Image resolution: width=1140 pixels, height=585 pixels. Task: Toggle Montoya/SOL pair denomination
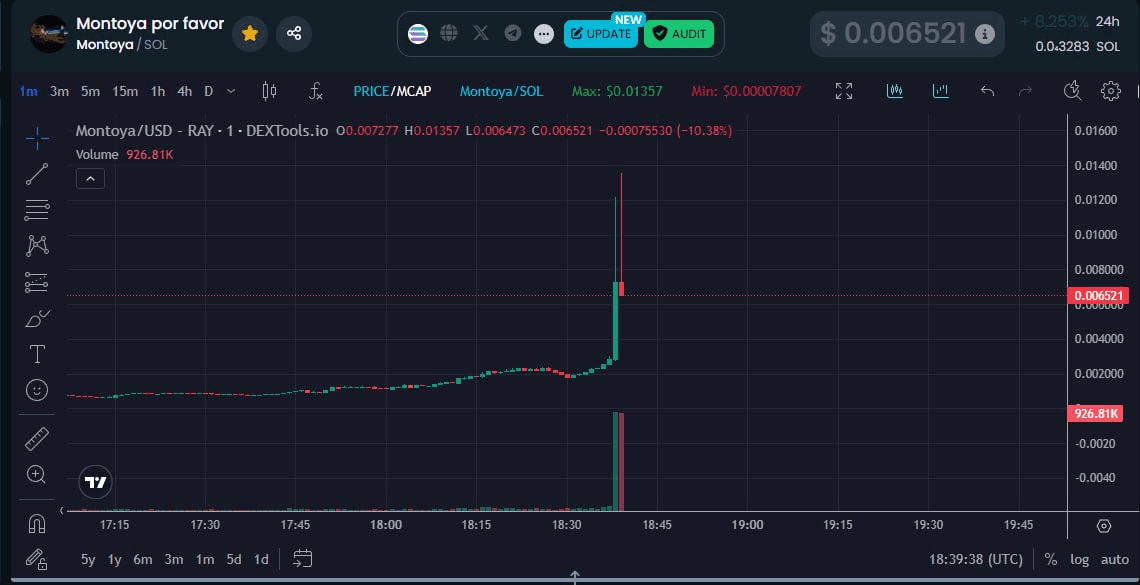click(x=501, y=92)
